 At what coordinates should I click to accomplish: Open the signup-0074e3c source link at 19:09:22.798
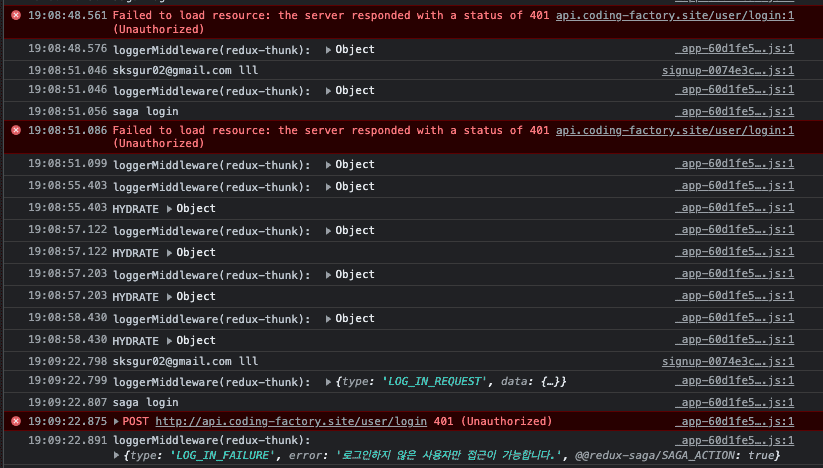click(728, 361)
